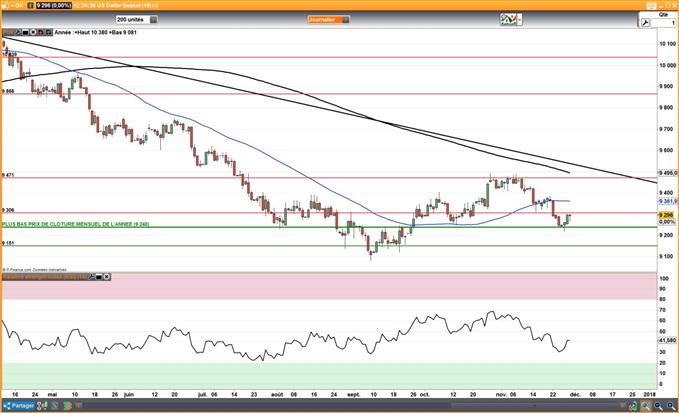Click the circular target icon in price panel header
Image resolution: width=679 pixels, height=413 pixels.
[x=33, y=32]
